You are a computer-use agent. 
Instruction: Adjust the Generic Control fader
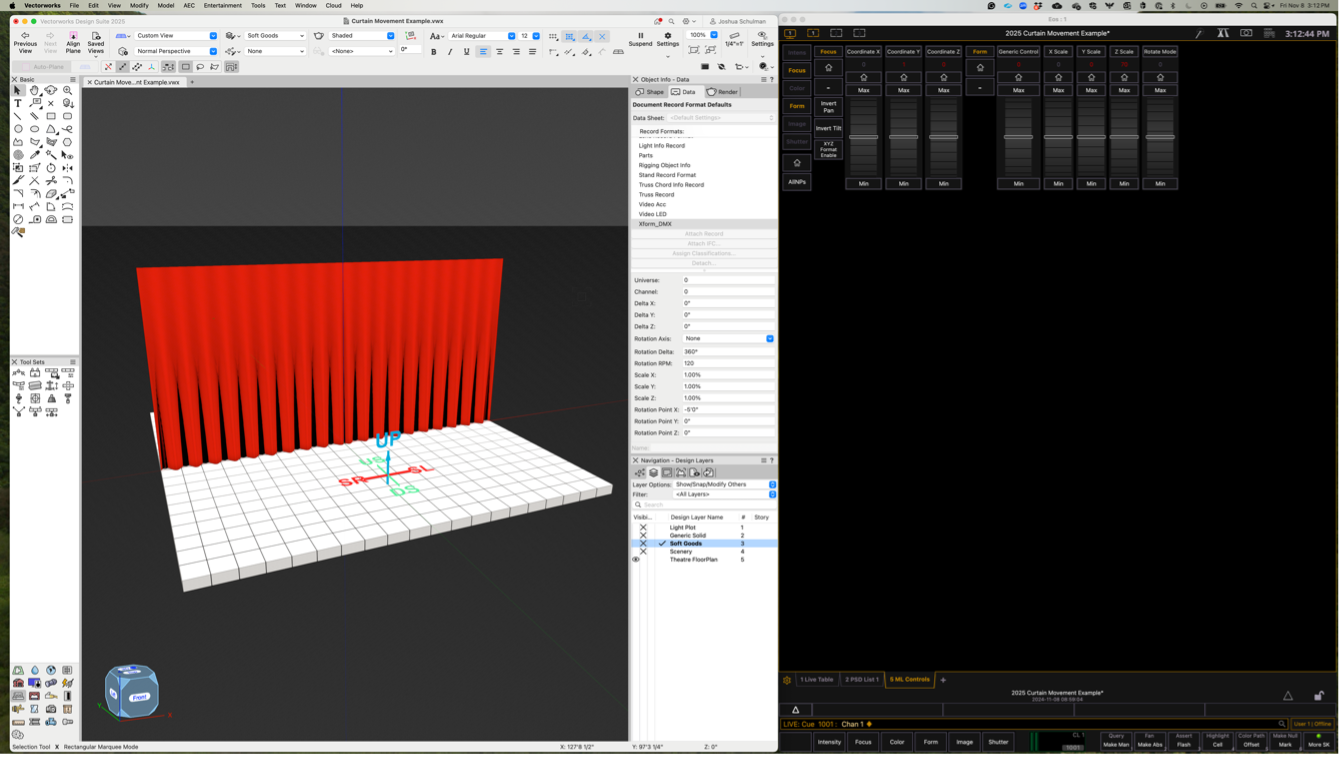pos(1018,137)
